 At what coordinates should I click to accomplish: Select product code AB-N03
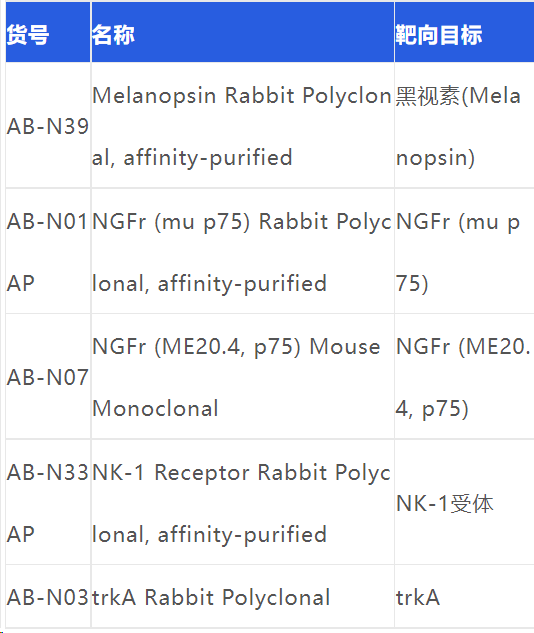click(x=48, y=597)
